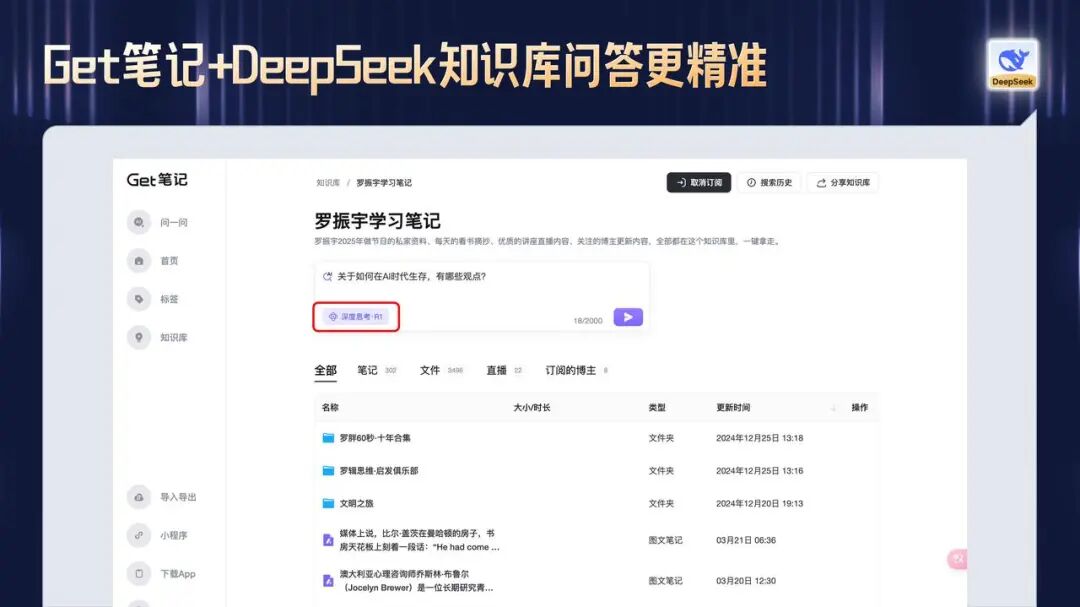Toggle 深度思考·R1 mode
Viewport: 1080px width, 607px height.
[x=355, y=317]
